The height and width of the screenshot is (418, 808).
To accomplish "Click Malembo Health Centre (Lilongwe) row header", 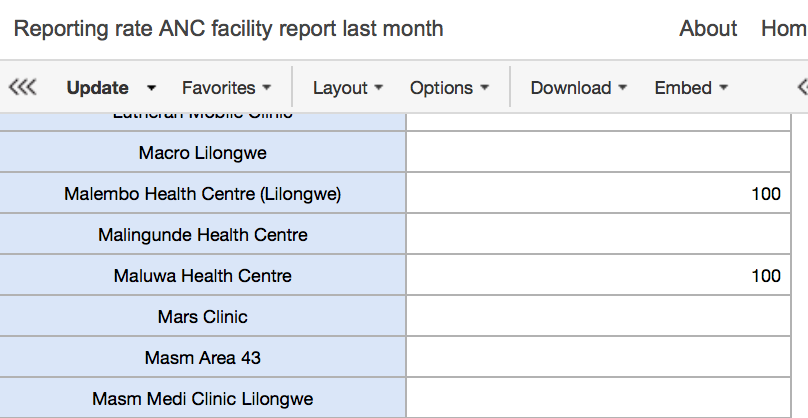I will point(203,194).
